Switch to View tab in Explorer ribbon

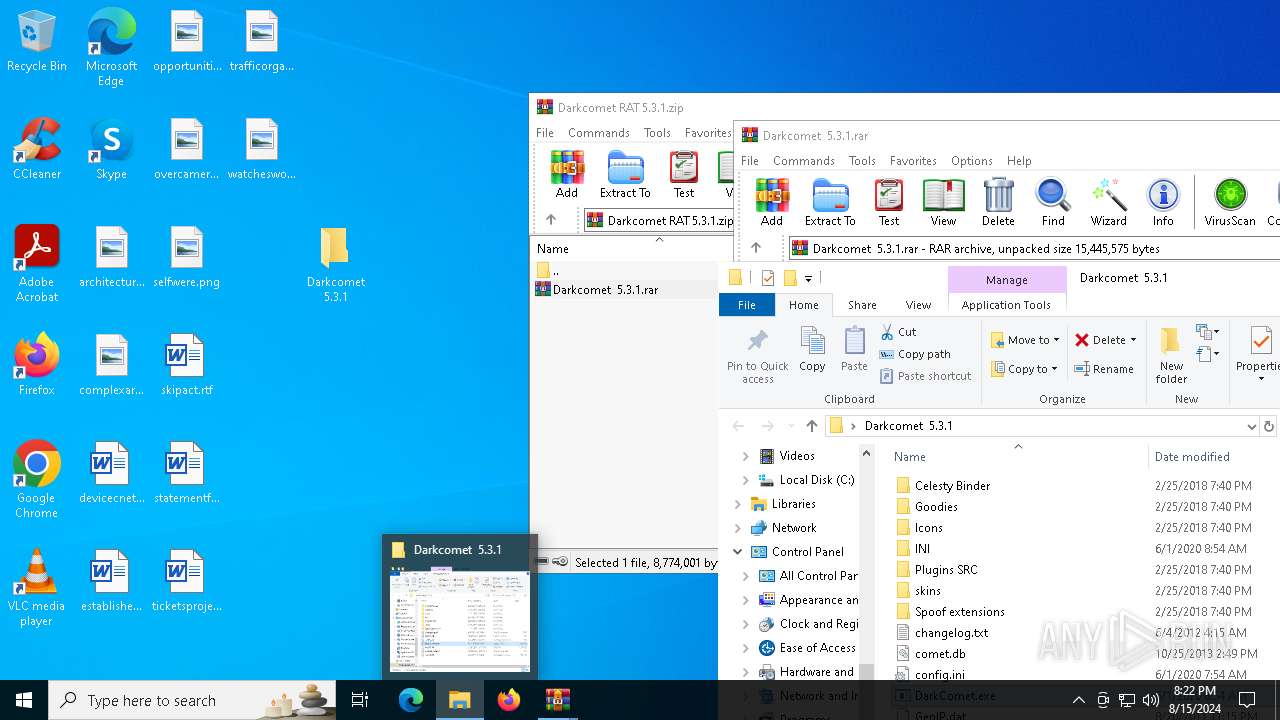(918, 305)
